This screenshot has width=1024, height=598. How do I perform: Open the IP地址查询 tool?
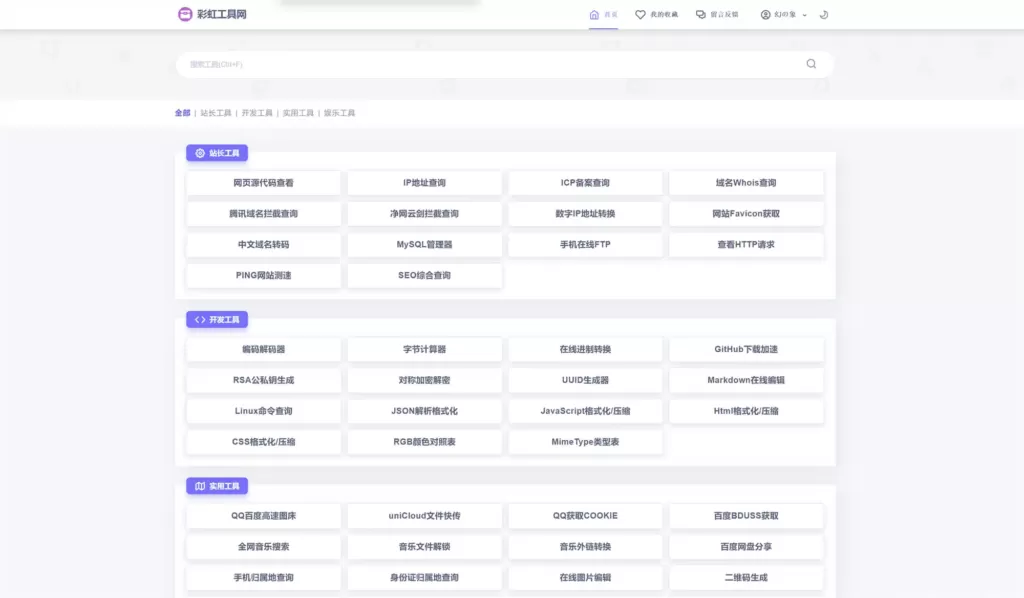tap(424, 183)
